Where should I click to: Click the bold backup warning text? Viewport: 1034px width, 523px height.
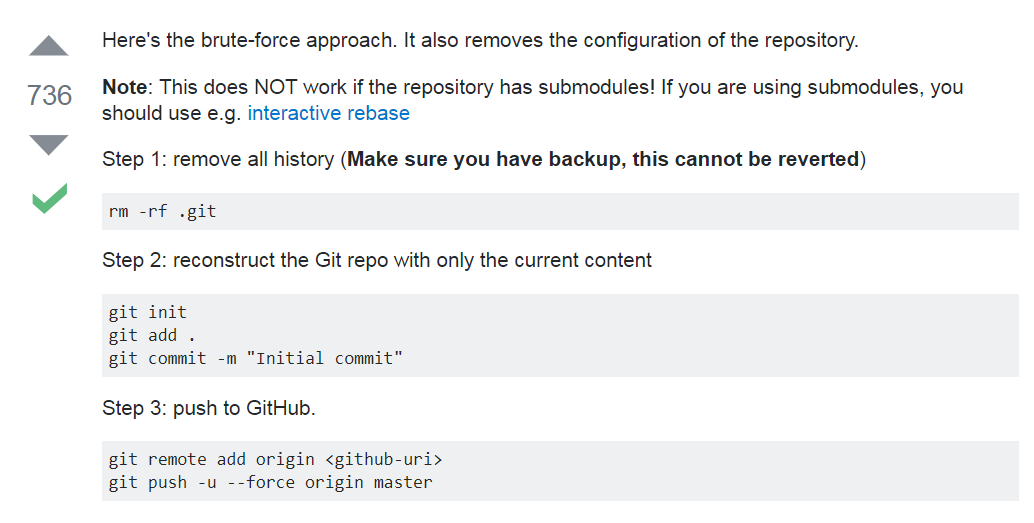(603, 160)
